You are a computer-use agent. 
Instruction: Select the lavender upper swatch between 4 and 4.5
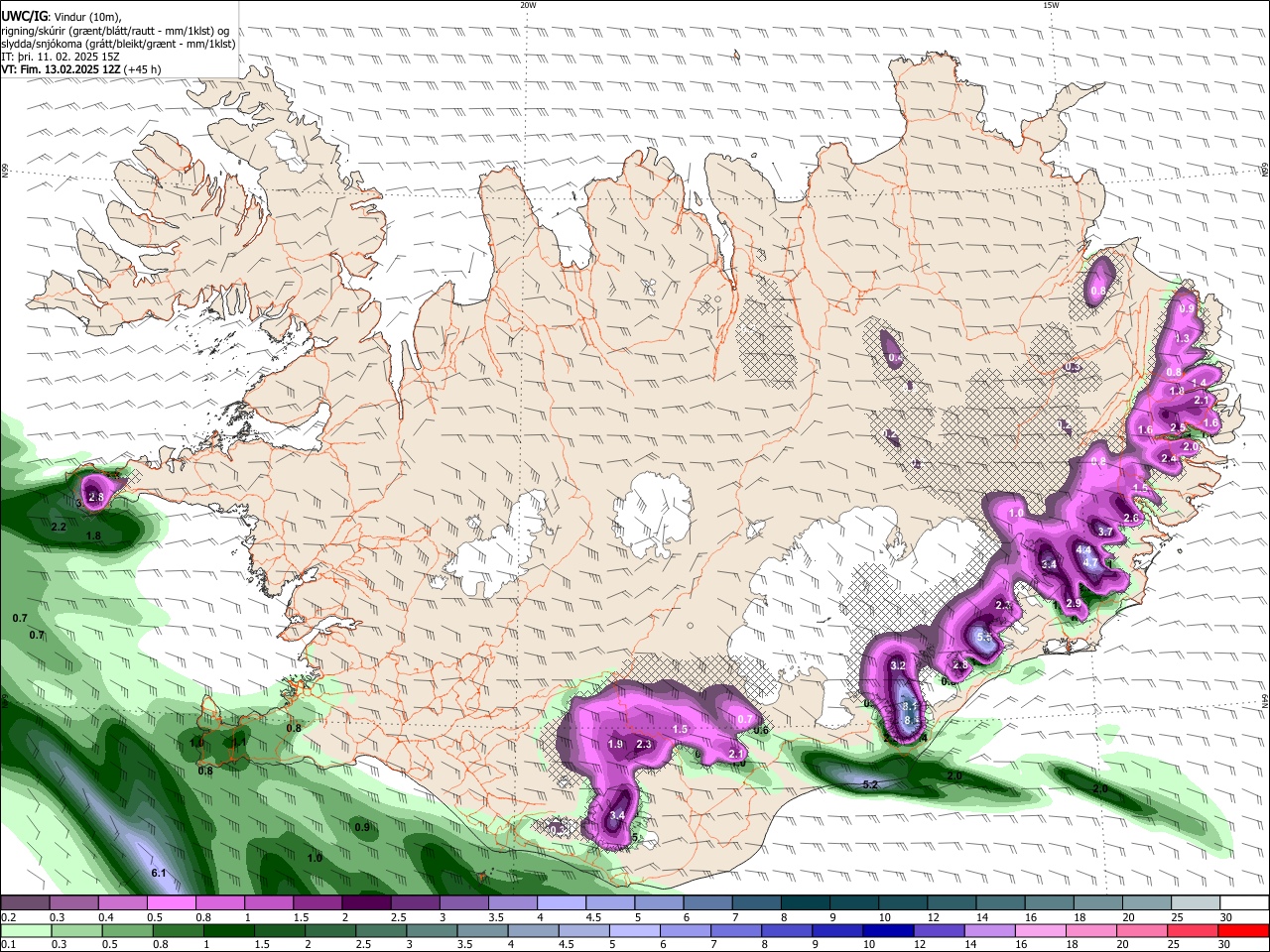pos(561,903)
